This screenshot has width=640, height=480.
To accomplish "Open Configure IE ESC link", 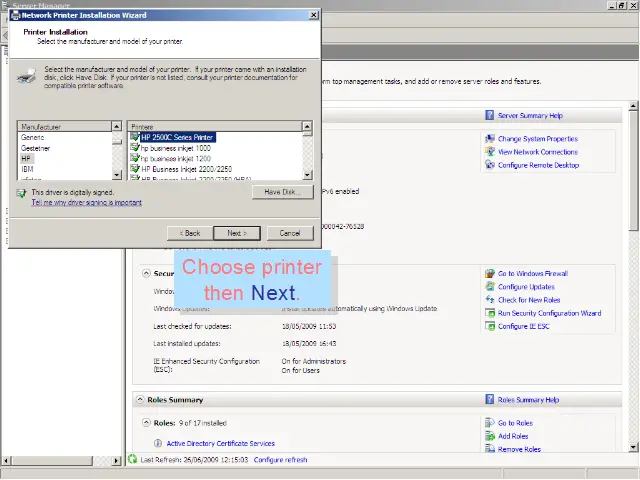I will [524, 326].
